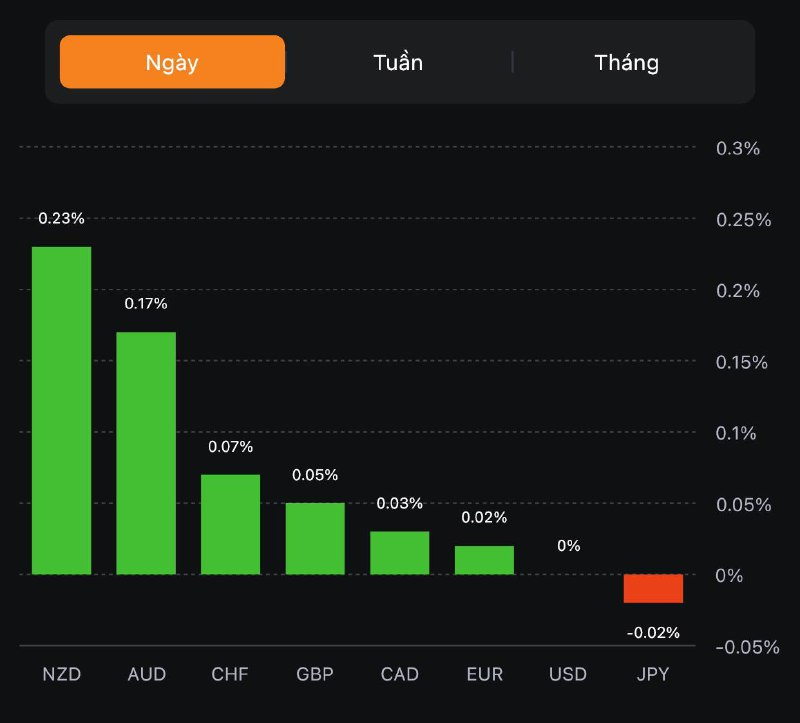Click the AUD green bar
The image size is (800, 723).
point(146,453)
